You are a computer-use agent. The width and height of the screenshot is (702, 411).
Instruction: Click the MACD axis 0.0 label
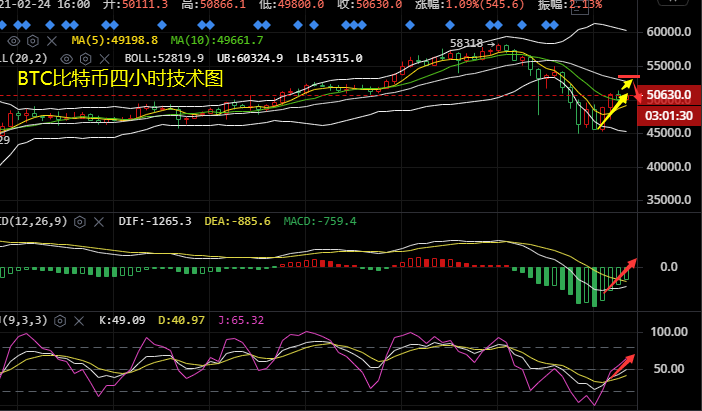(669, 267)
